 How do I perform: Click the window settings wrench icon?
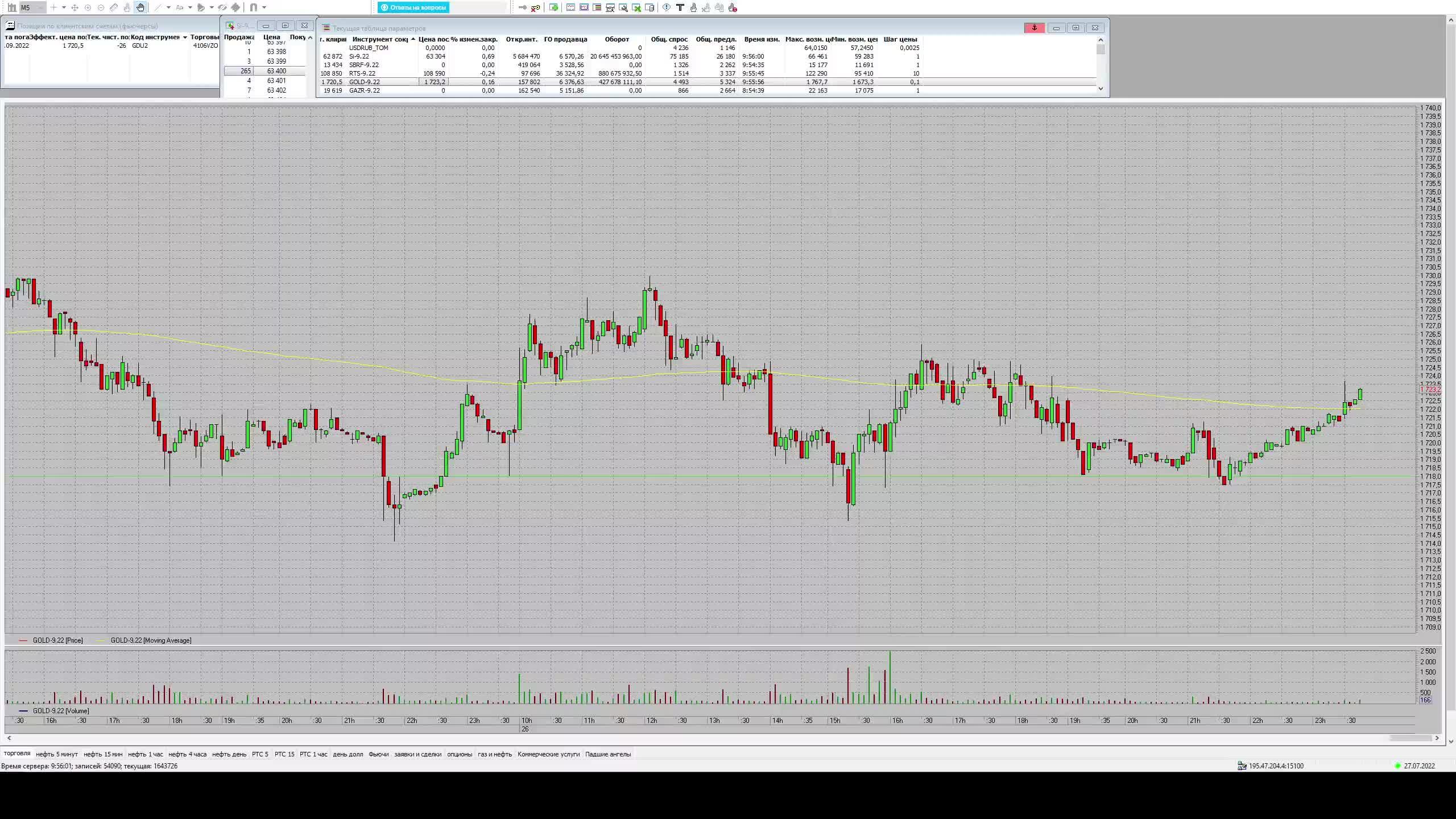(x=623, y=8)
